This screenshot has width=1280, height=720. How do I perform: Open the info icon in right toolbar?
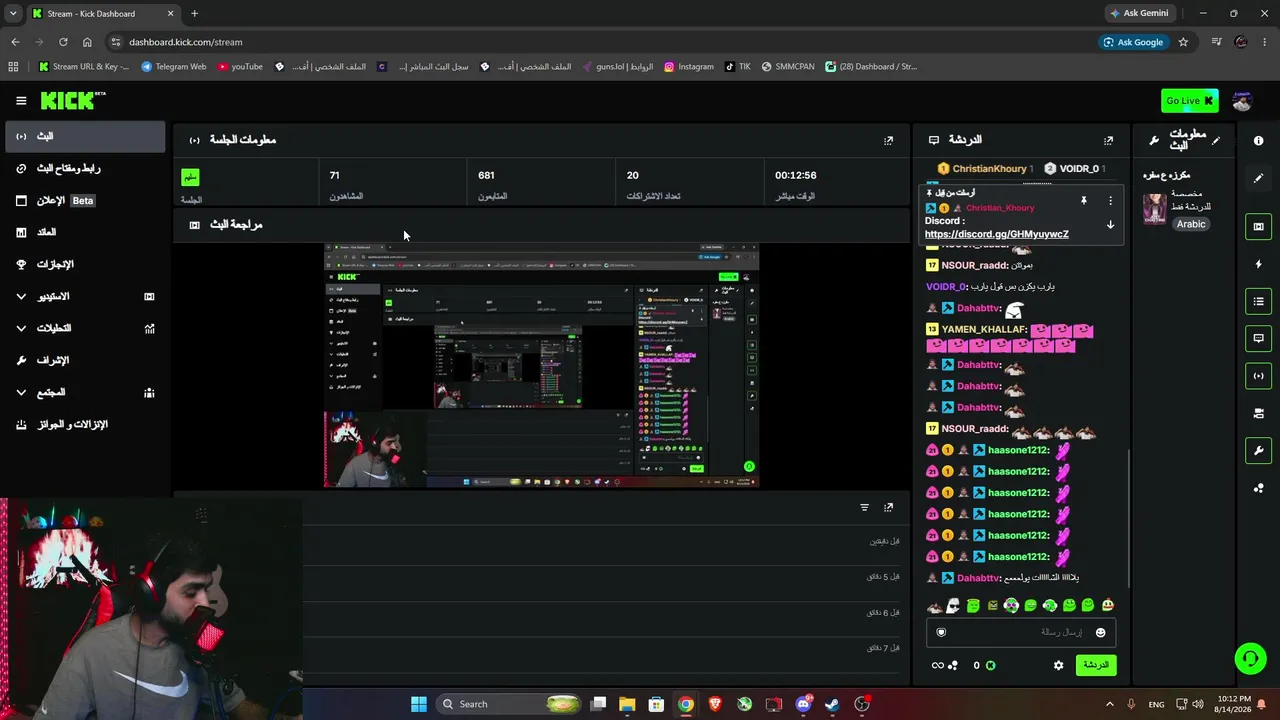[1258, 141]
